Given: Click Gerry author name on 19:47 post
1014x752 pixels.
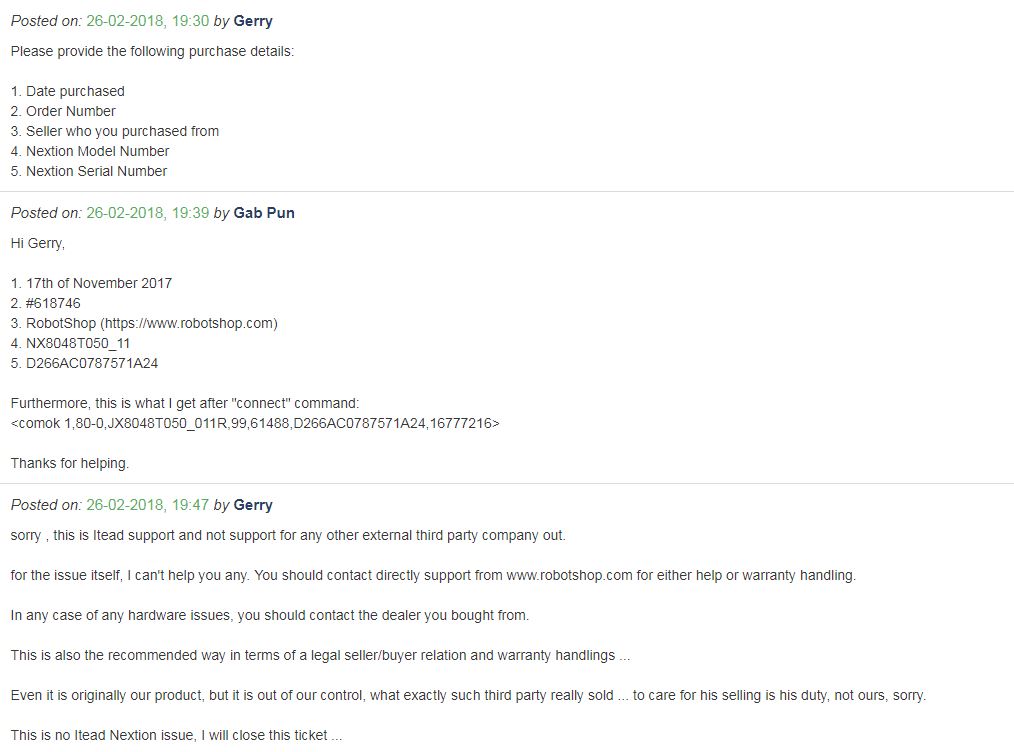Looking at the screenshot, I should [x=253, y=505].
